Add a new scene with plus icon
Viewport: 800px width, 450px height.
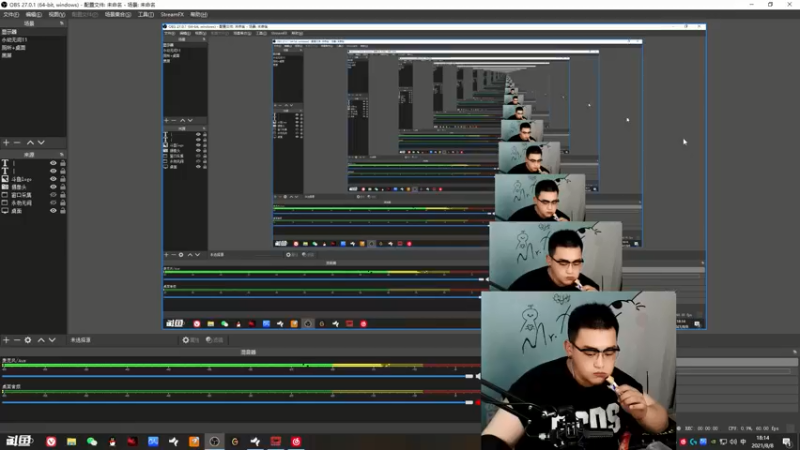pos(6,142)
